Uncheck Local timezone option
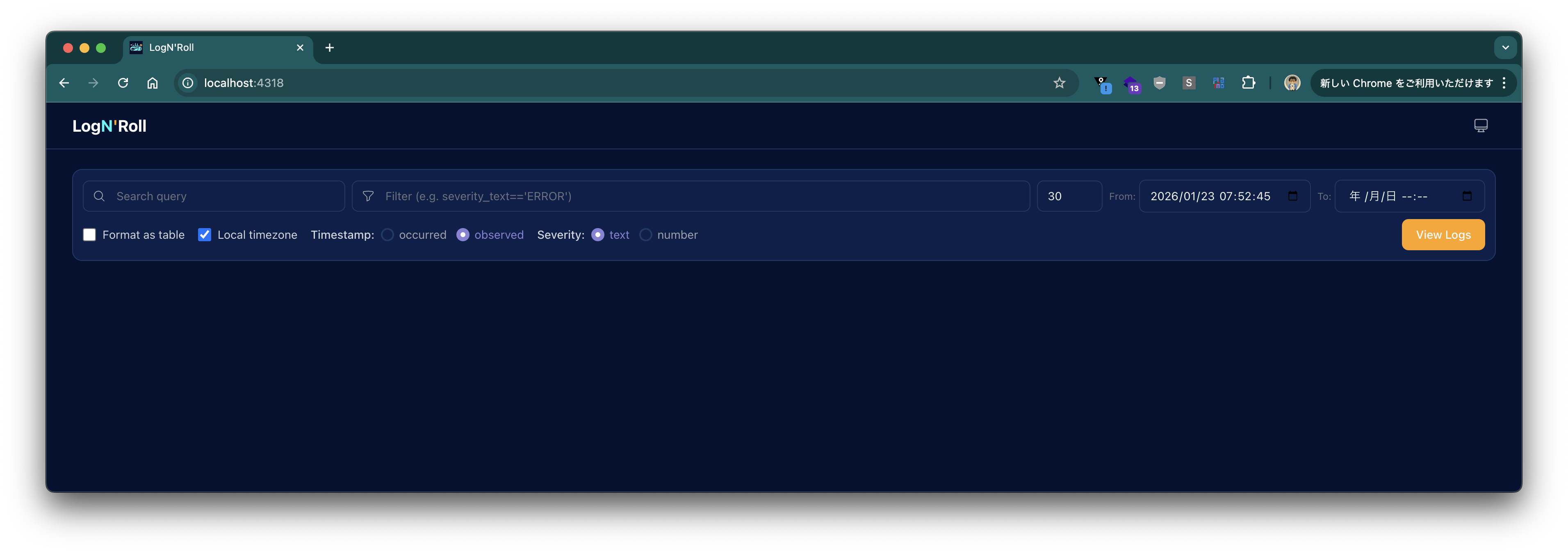 [205, 235]
